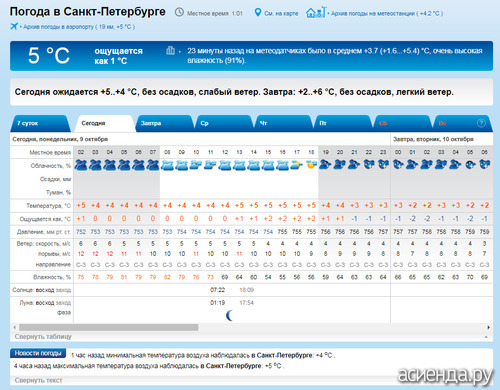The image size is (500, 390).
Task: Click the question mark help icon
Action: pyautogui.click(x=481, y=123)
